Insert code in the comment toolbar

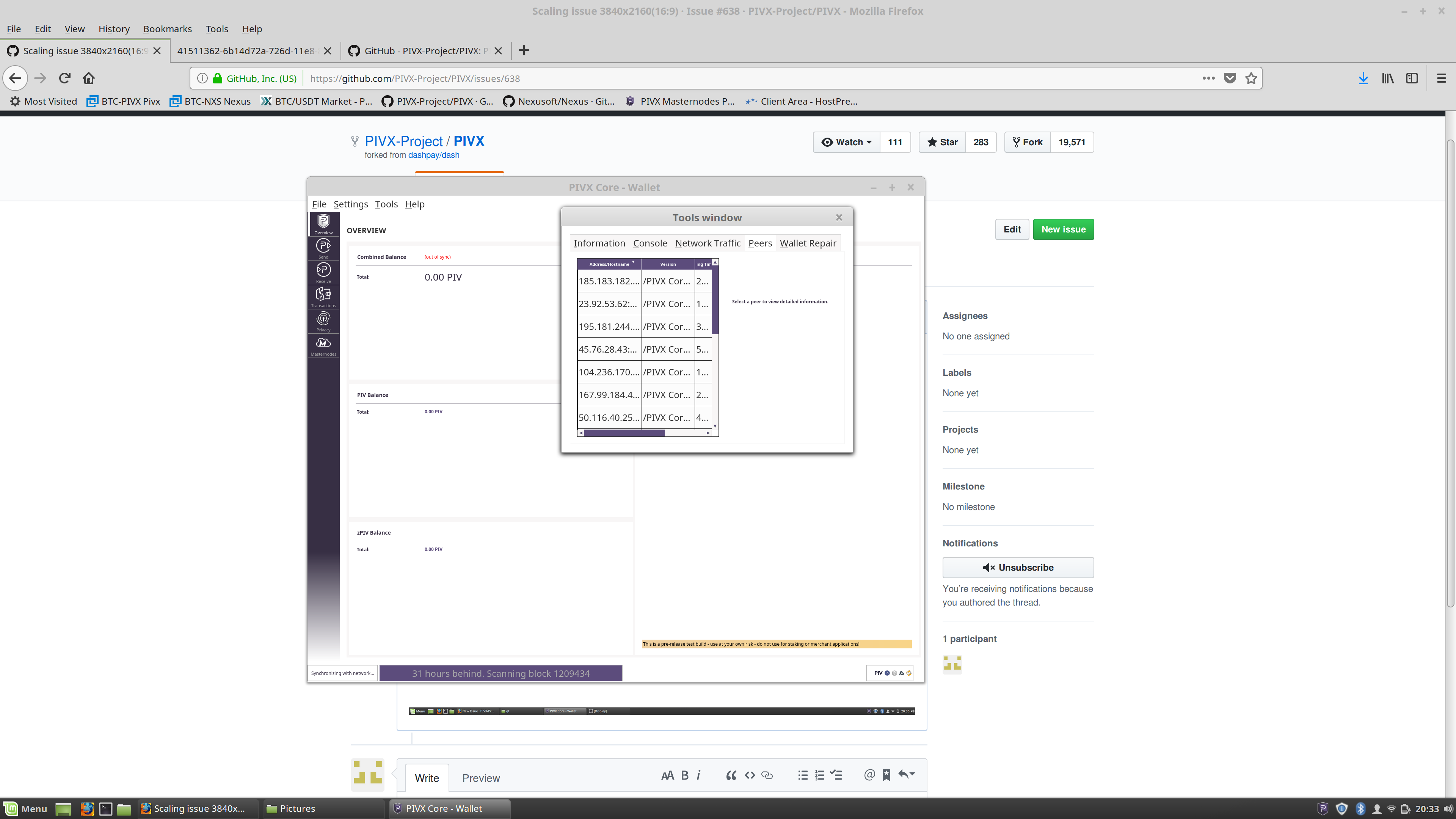tap(750, 775)
